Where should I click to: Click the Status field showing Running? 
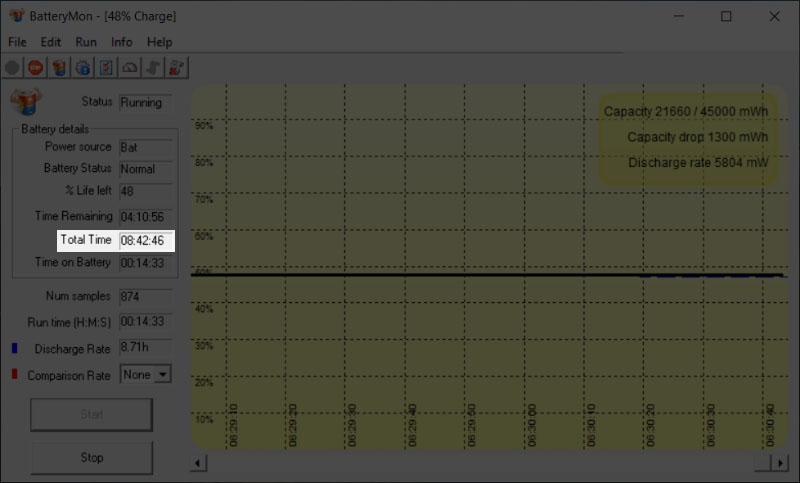point(145,103)
